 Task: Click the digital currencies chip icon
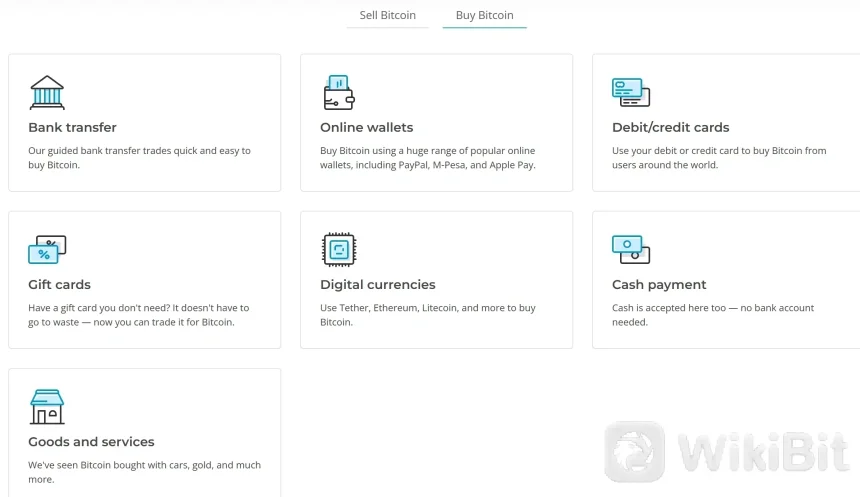(339, 249)
